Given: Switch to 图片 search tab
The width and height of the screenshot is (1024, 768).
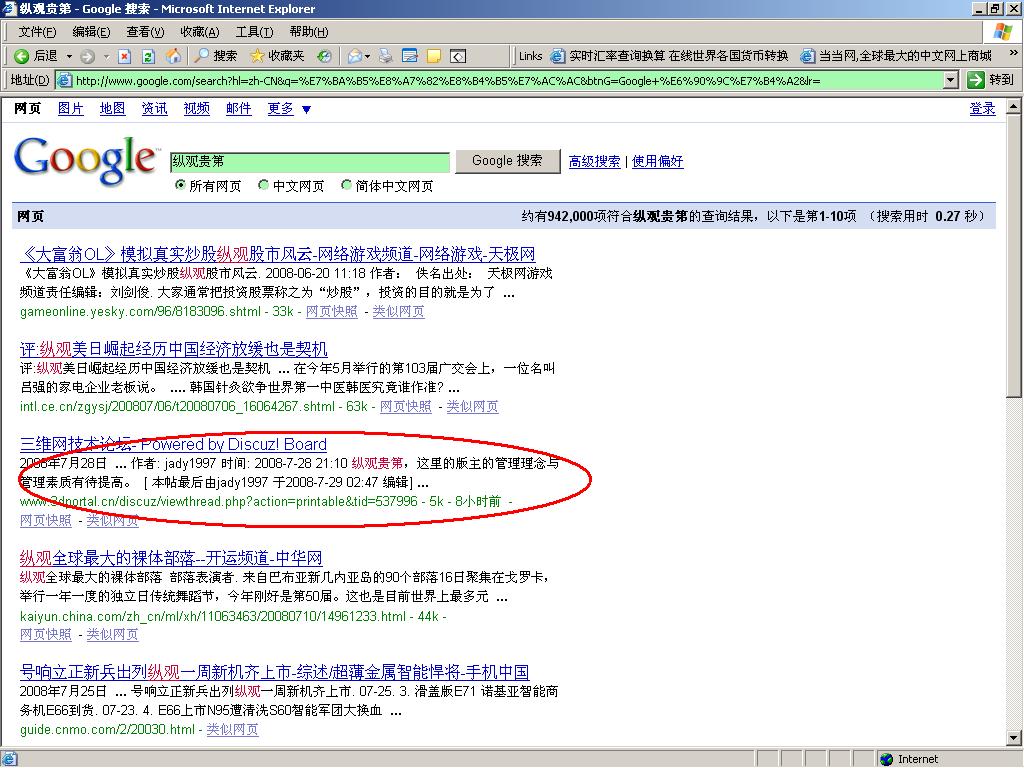Looking at the screenshot, I should [71, 108].
